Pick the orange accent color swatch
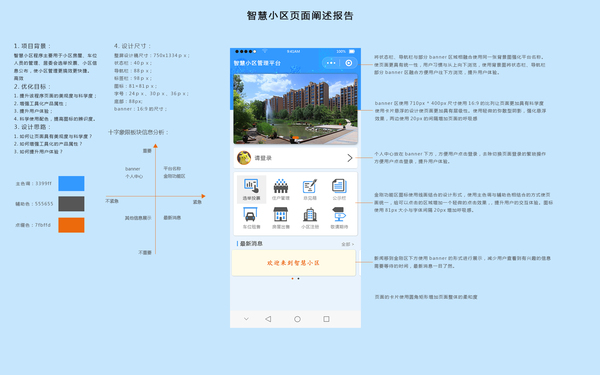The image size is (600, 375). point(71,225)
